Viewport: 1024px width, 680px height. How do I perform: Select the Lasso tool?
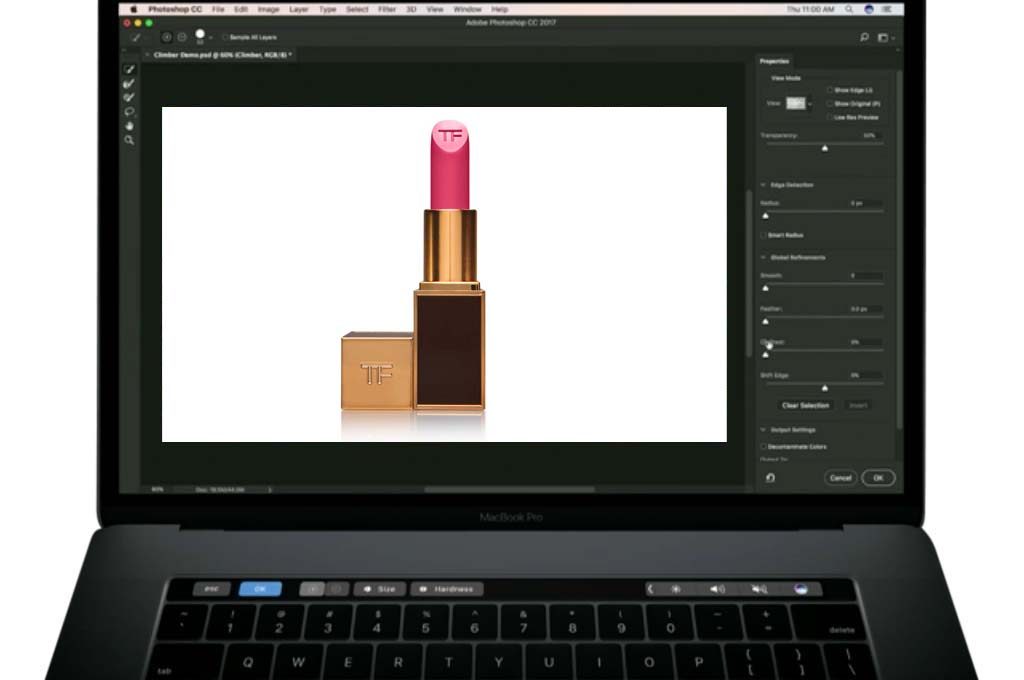click(129, 112)
